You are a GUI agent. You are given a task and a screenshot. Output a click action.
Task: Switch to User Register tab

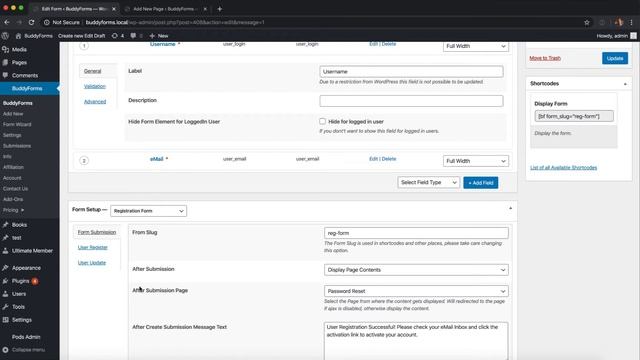[x=93, y=247]
